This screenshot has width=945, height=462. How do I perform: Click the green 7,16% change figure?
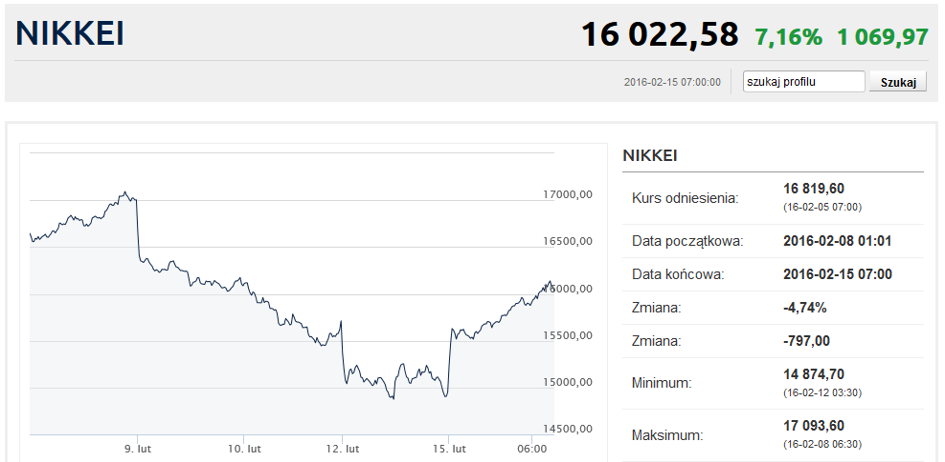(788, 37)
